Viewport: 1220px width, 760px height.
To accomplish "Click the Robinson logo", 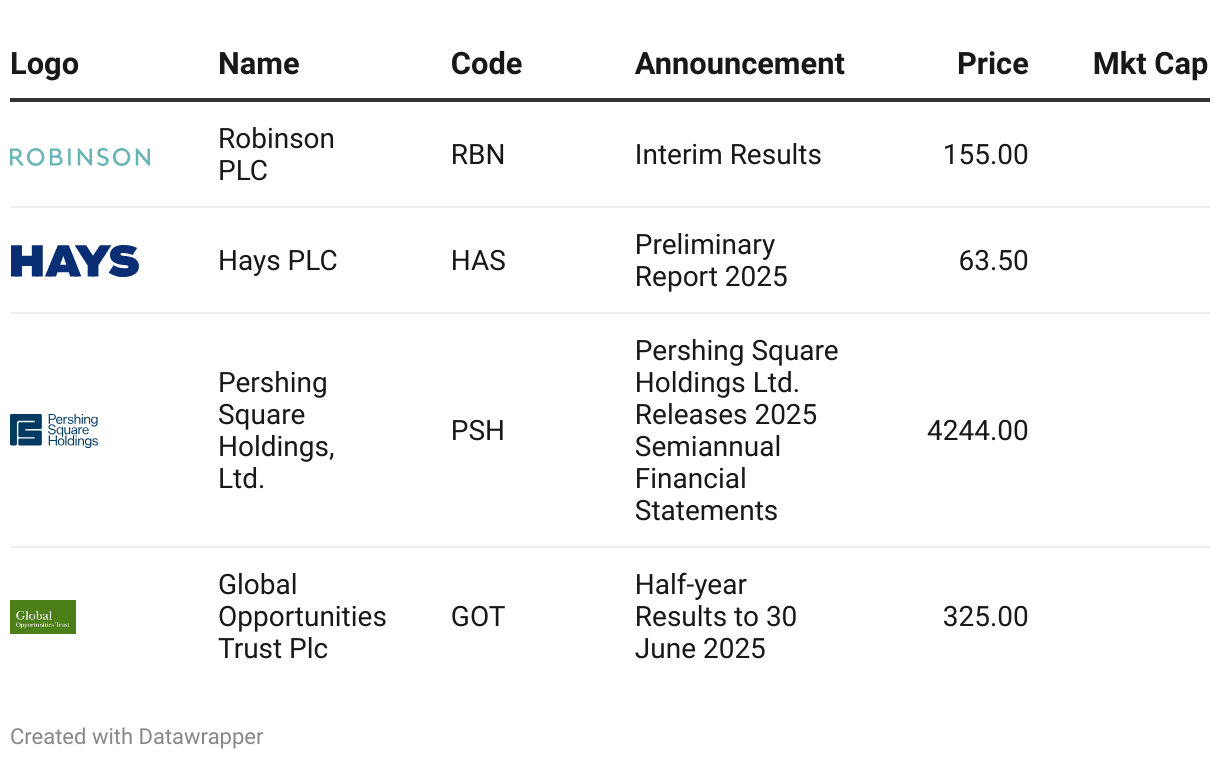I will tap(80, 157).
